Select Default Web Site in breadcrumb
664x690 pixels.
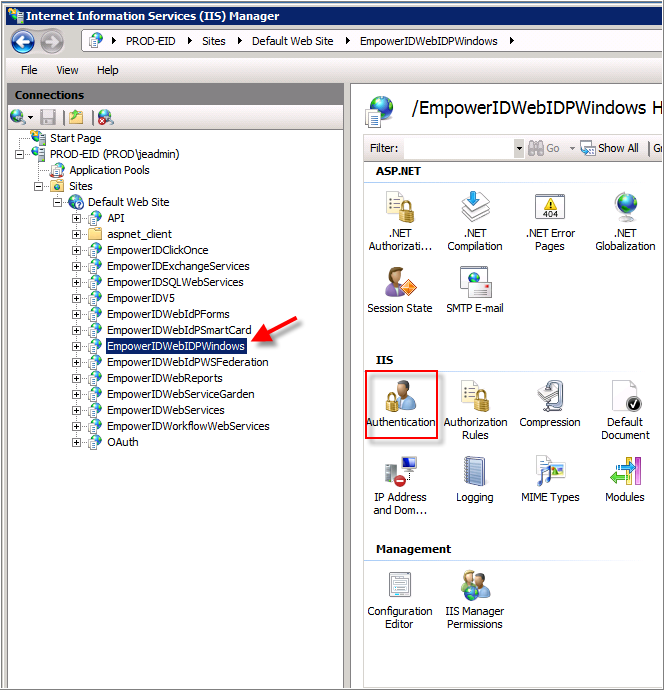pos(293,41)
